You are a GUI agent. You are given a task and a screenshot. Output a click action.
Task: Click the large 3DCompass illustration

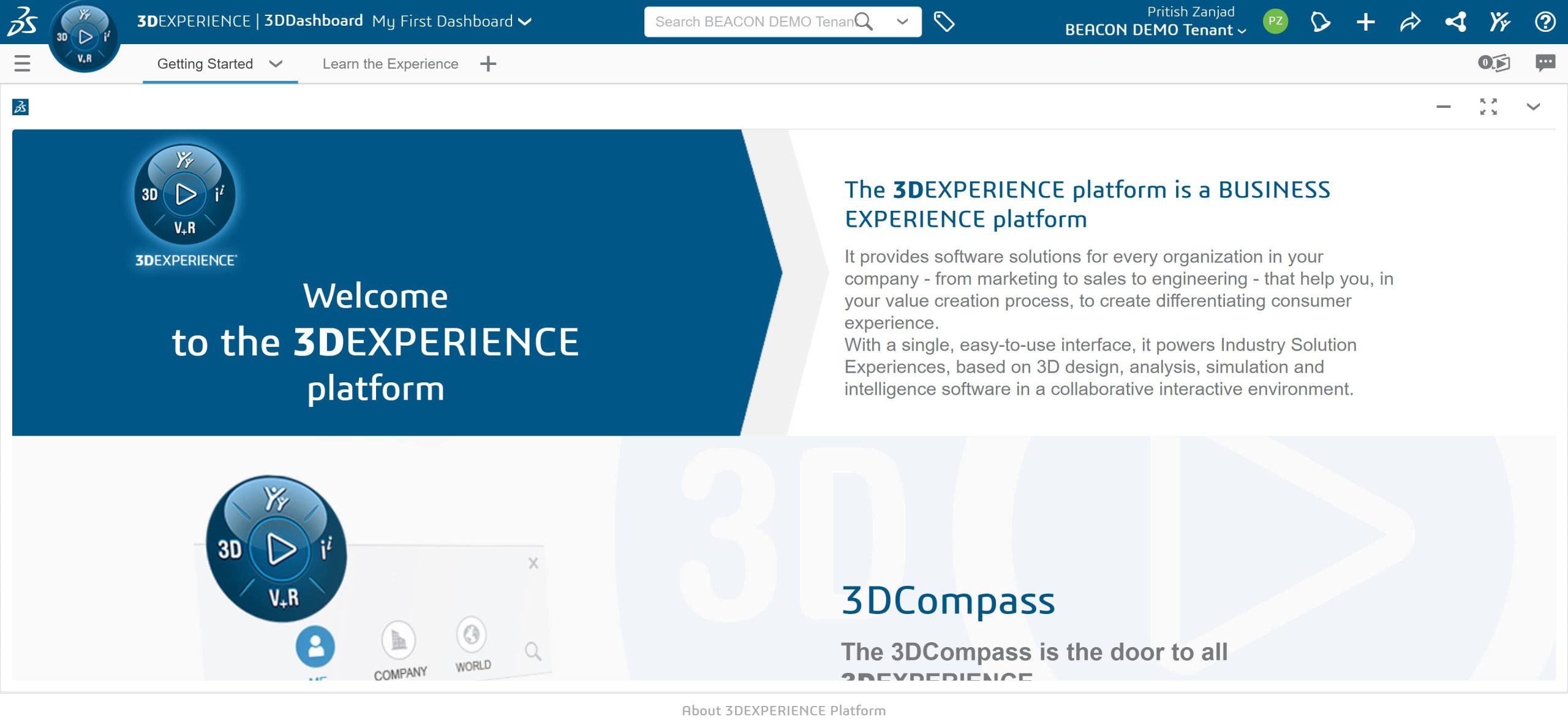tap(276, 548)
